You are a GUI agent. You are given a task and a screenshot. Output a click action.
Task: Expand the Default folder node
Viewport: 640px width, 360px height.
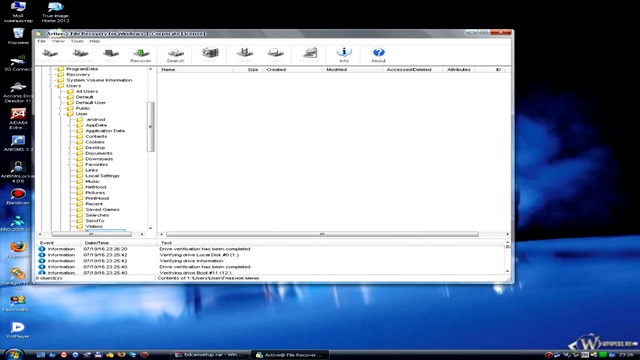[60, 97]
